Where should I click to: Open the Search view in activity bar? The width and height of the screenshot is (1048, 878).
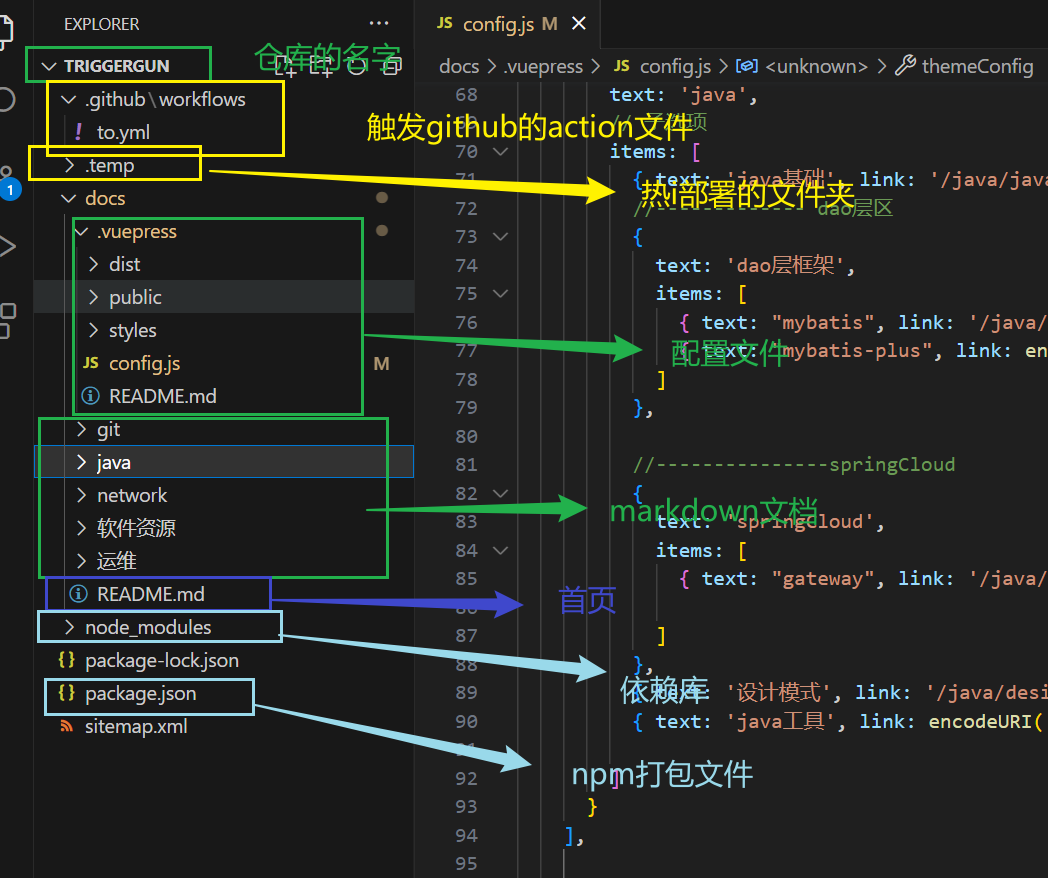tap(5, 99)
